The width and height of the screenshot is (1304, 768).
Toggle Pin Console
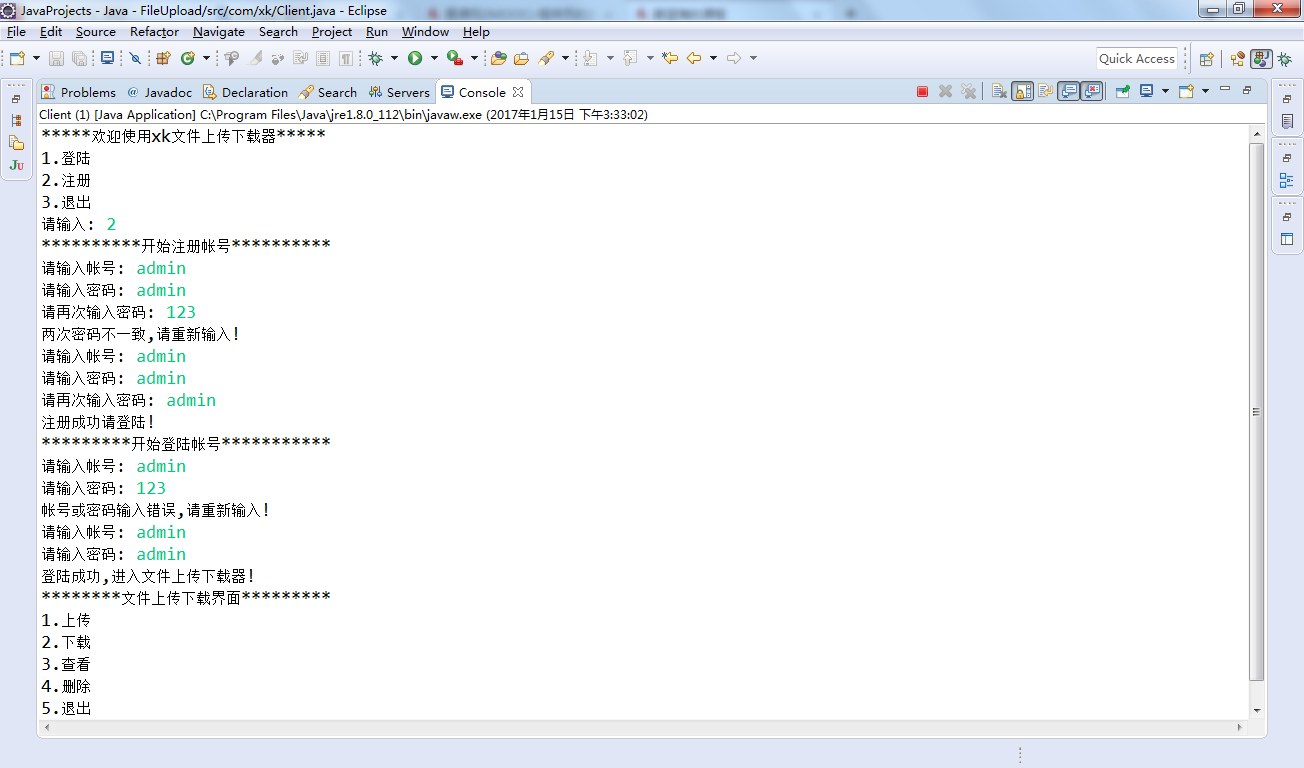coord(1122,91)
